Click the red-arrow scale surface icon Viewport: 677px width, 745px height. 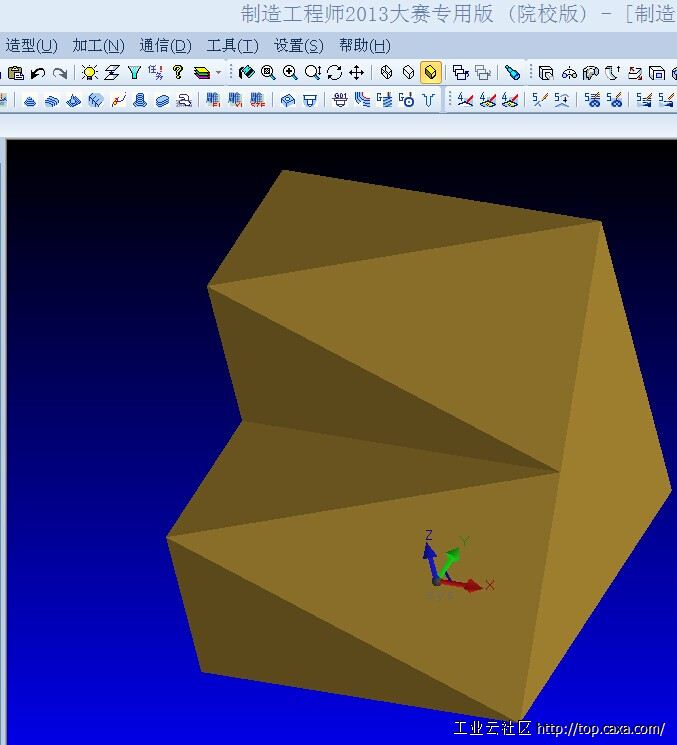[x=635, y=73]
